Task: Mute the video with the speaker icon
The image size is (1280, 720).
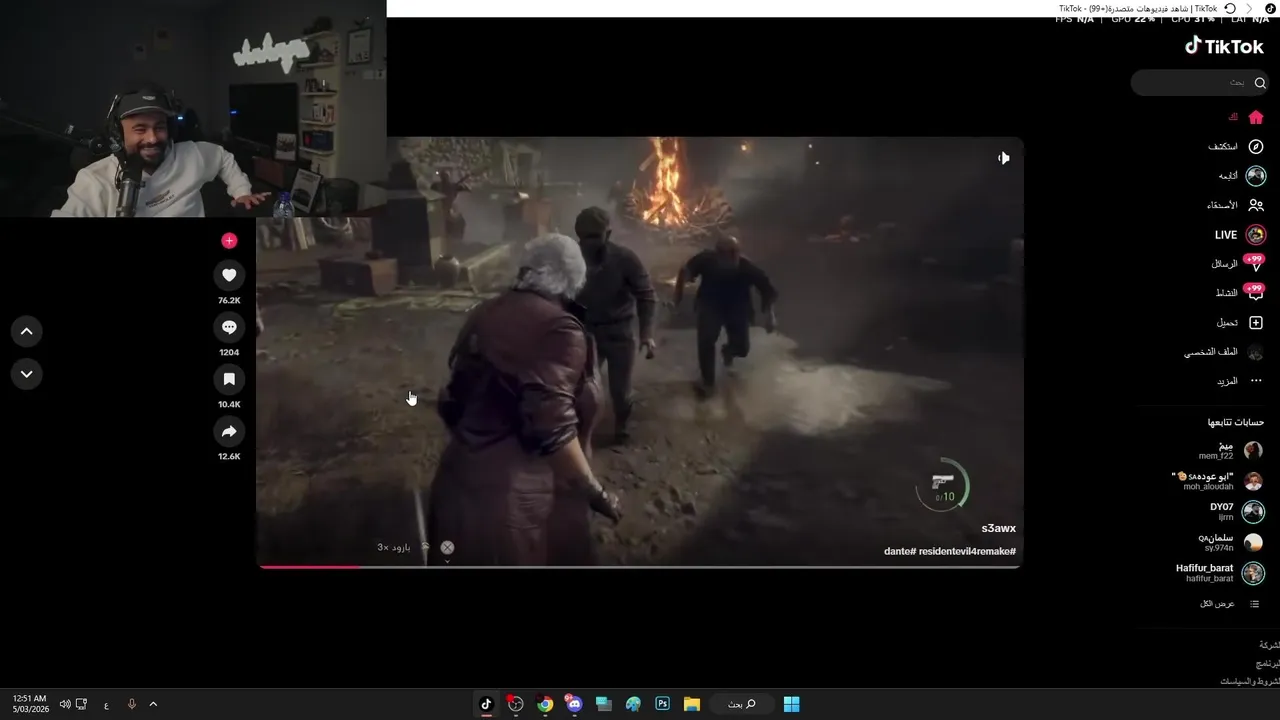Action: [x=1003, y=158]
